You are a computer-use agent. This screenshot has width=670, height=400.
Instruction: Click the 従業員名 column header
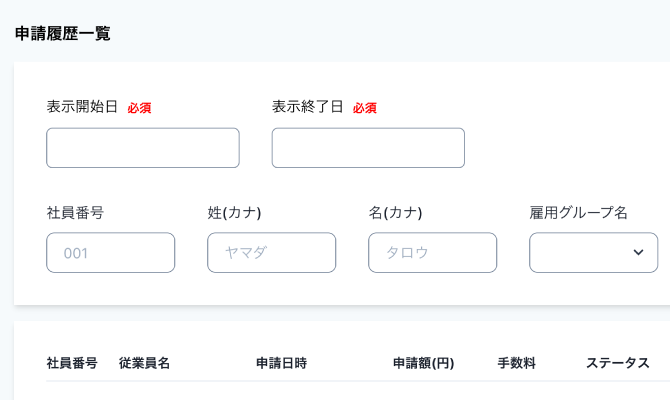[144, 363]
